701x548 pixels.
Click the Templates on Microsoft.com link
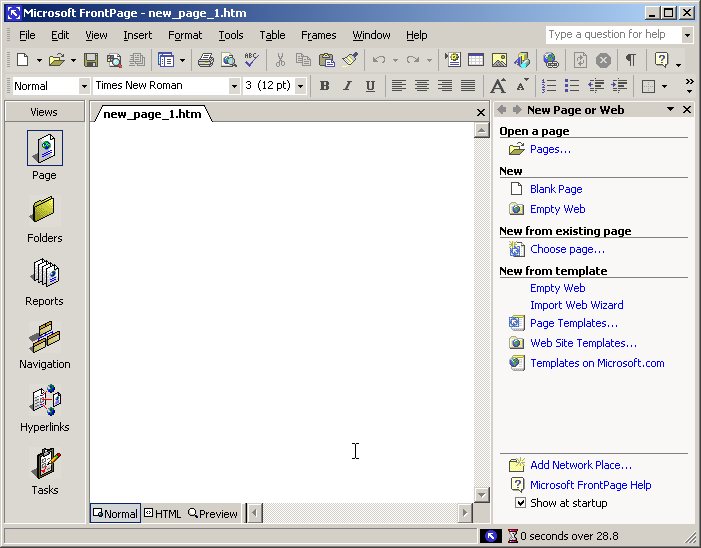597,363
